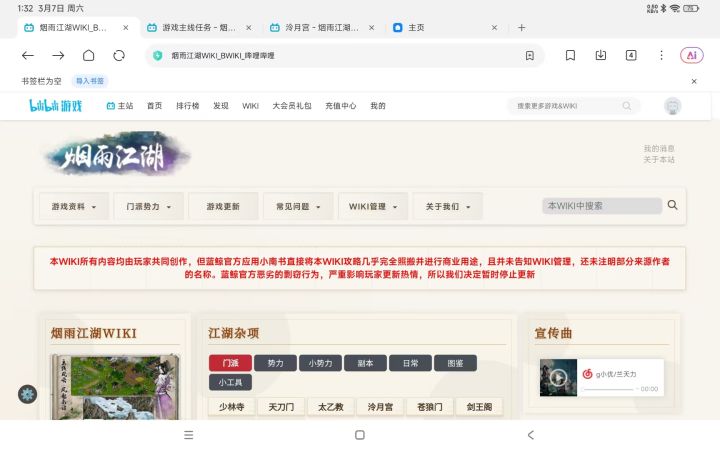This screenshot has width=720, height=450.
Task: Close the 泠月宫 tab
Action: (x=371, y=28)
